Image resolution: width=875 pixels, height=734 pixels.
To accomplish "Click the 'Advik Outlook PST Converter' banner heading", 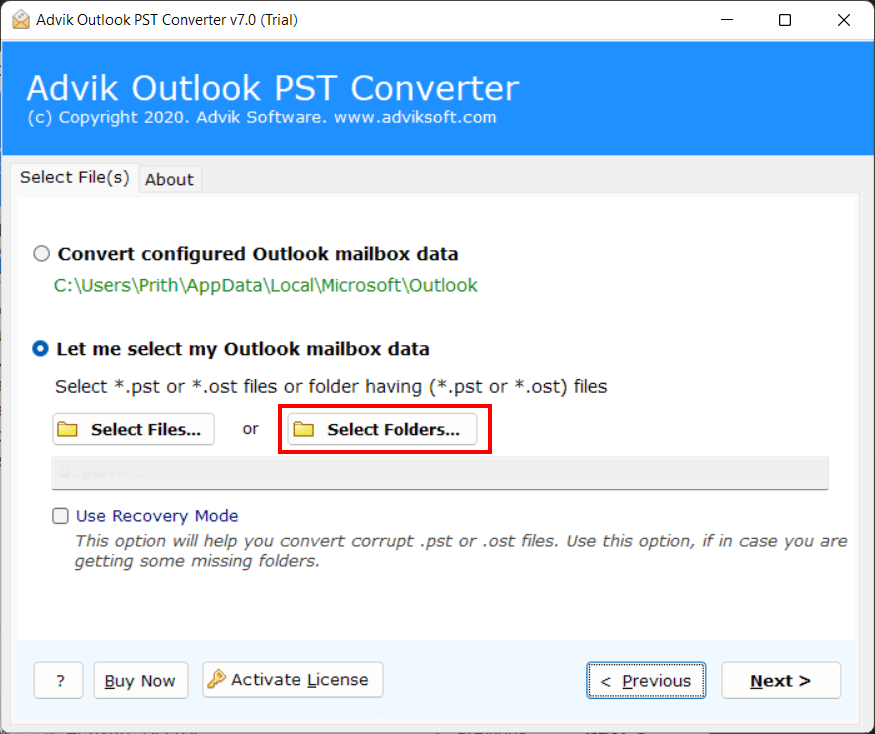I will pyautogui.click(x=273, y=88).
